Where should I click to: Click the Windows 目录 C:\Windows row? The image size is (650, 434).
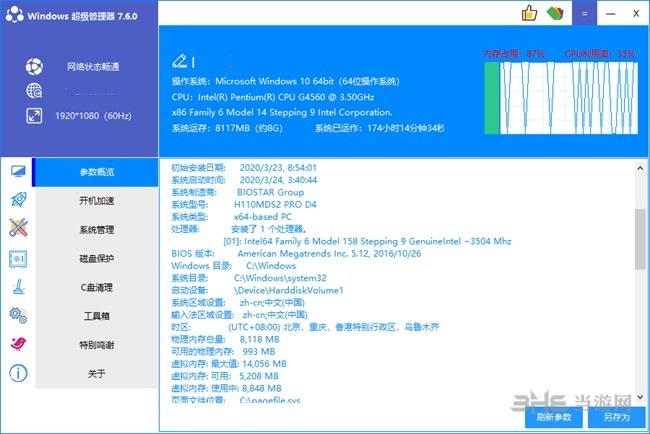pos(233,266)
